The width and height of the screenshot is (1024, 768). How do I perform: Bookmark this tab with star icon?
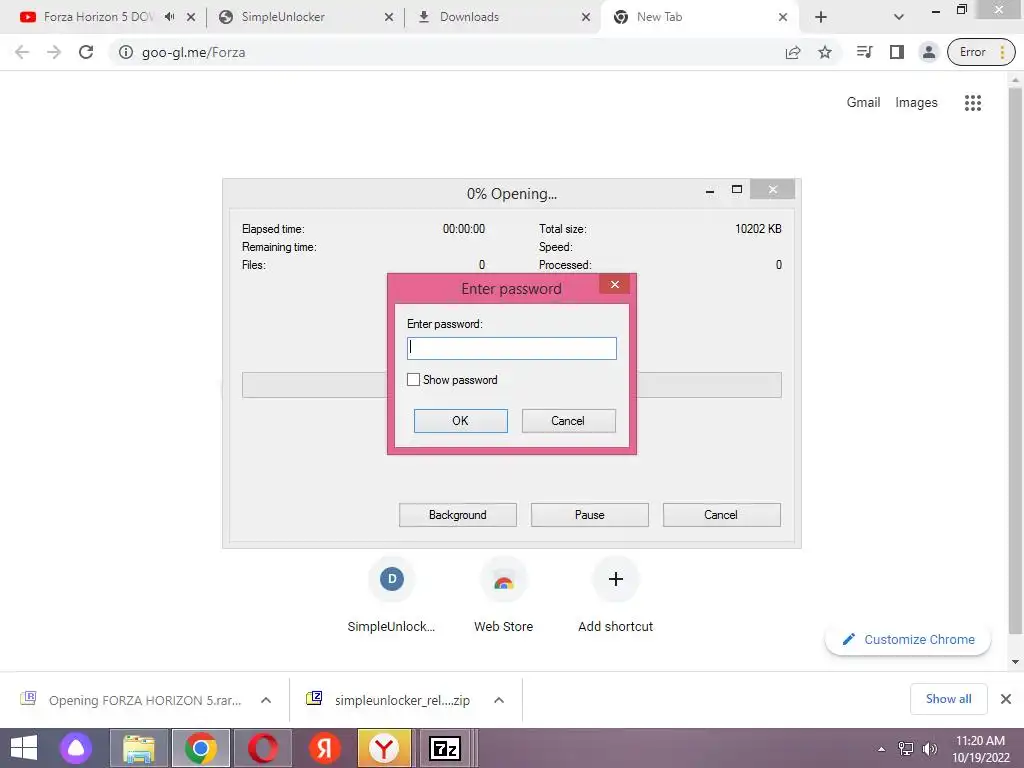825,52
